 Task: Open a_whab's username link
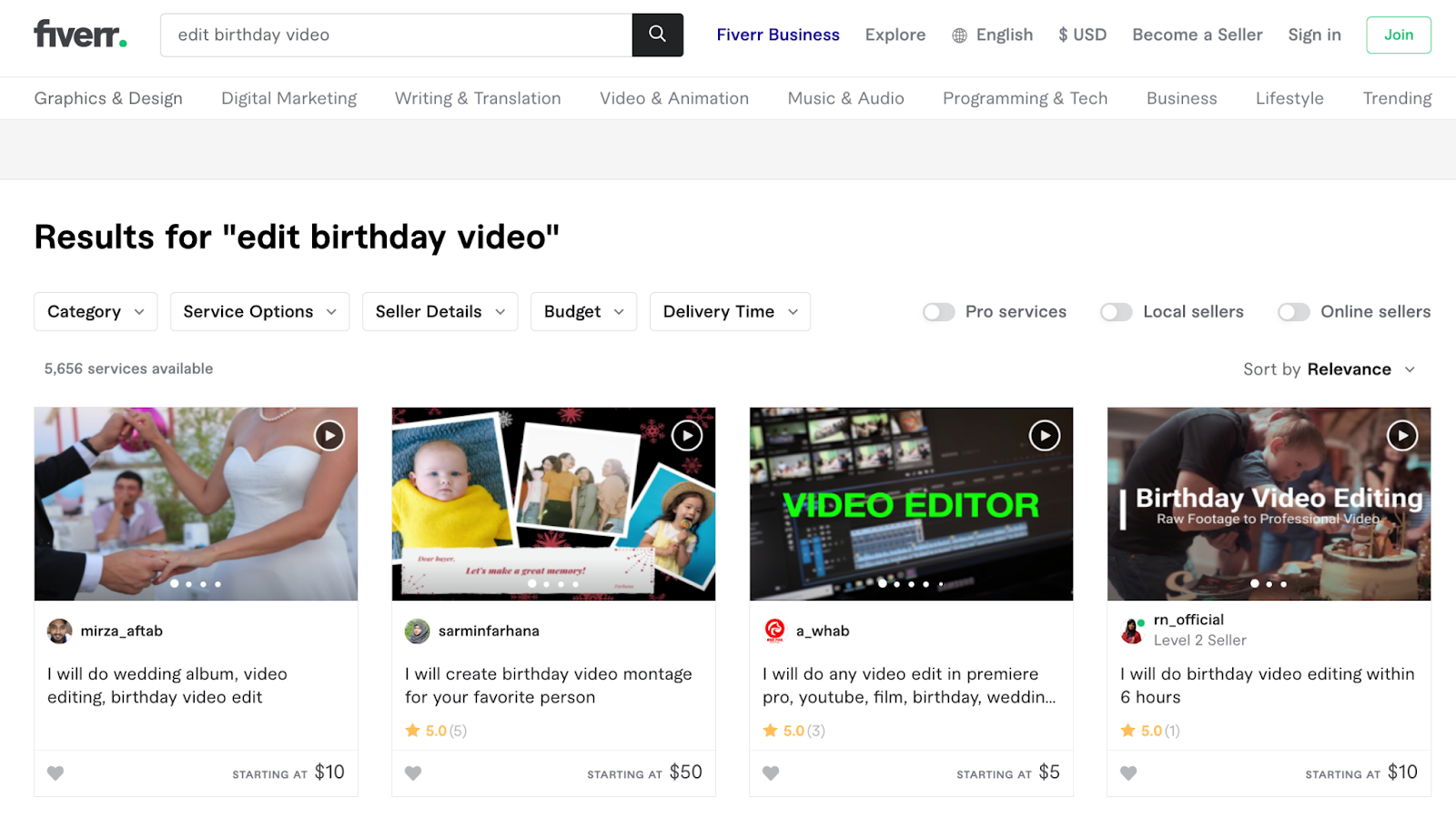(x=823, y=631)
